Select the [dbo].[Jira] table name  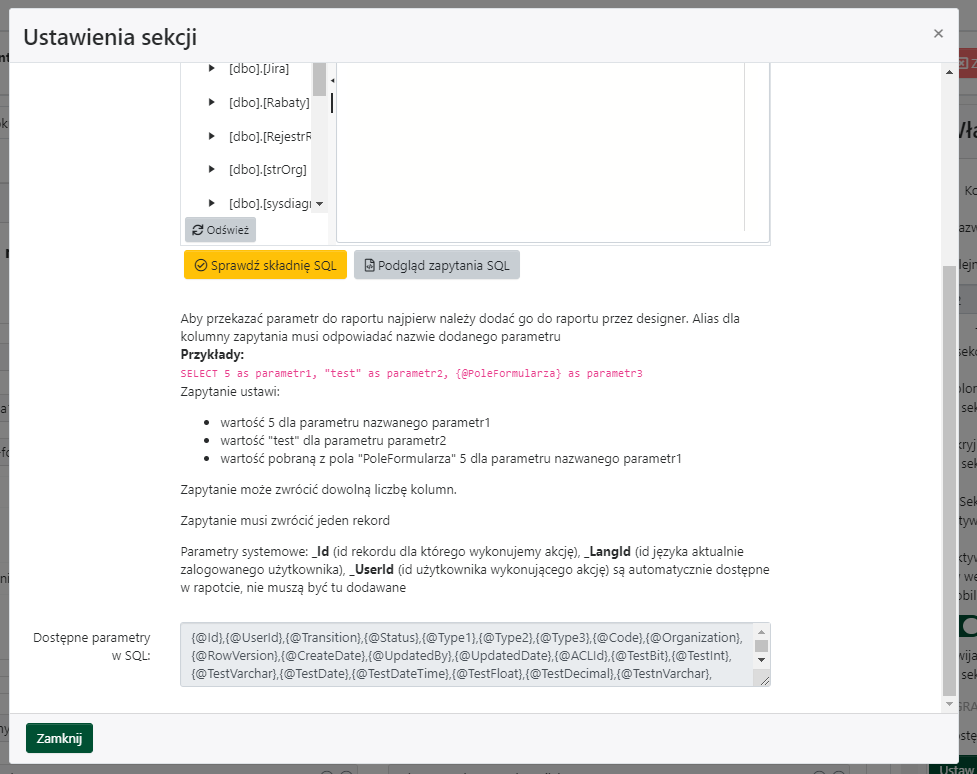(259, 69)
